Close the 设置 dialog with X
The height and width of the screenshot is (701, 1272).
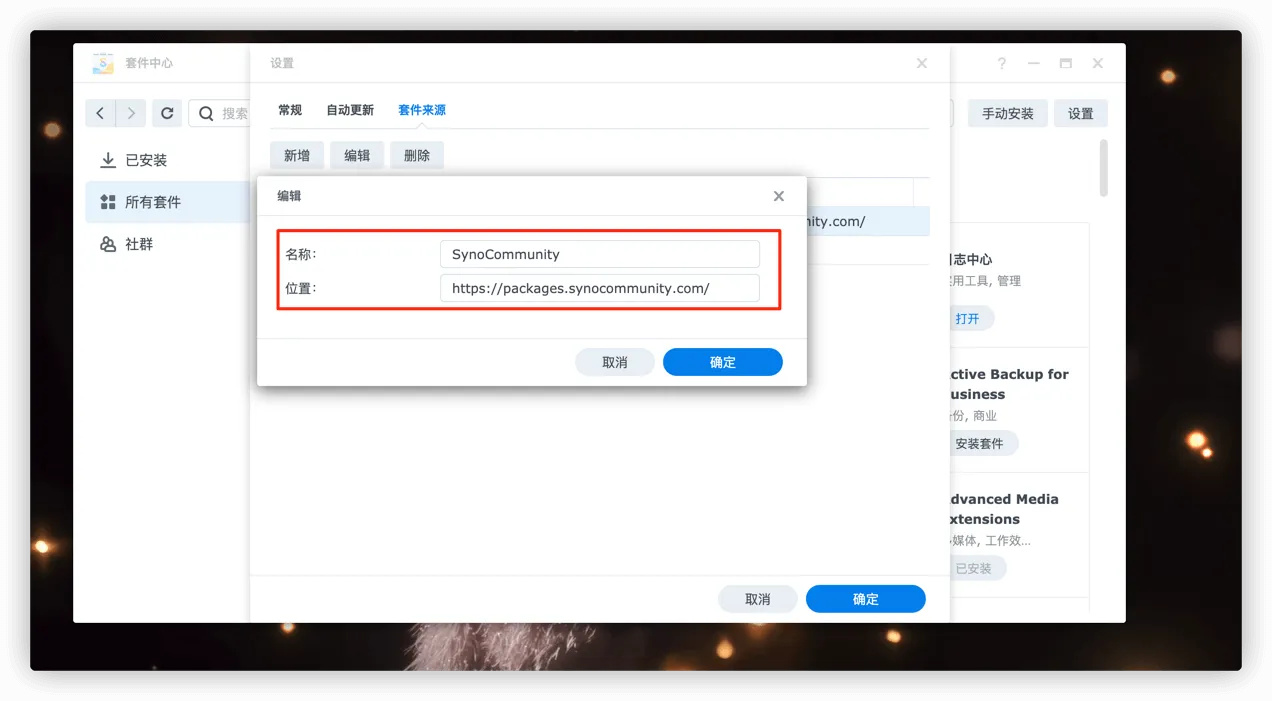tap(921, 63)
